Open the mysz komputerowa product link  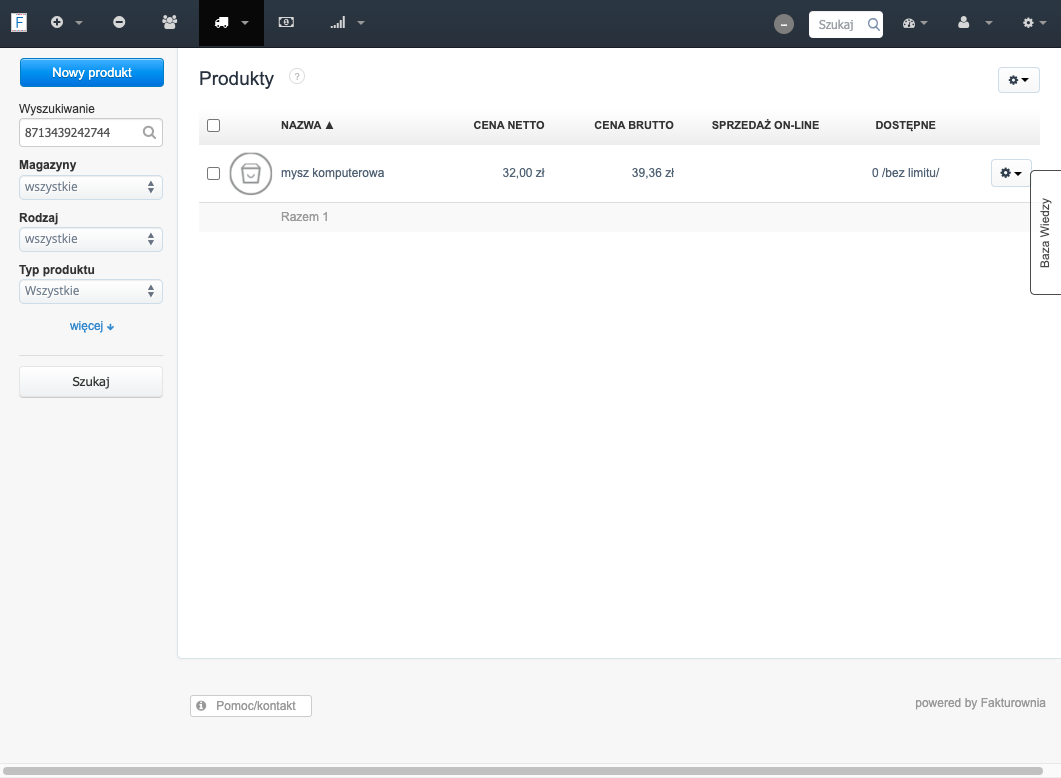(332, 173)
